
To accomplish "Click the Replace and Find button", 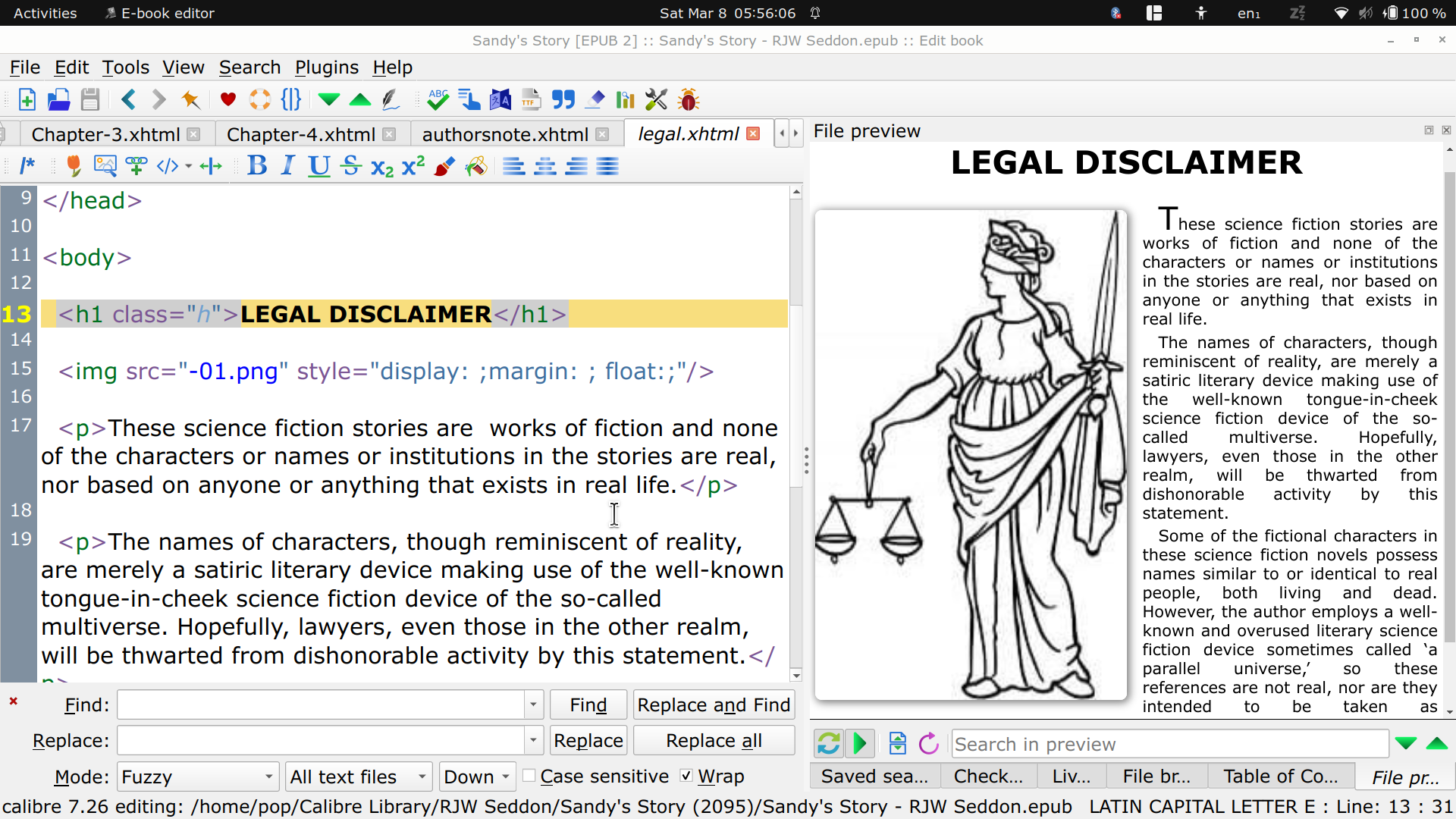I will (x=714, y=704).
